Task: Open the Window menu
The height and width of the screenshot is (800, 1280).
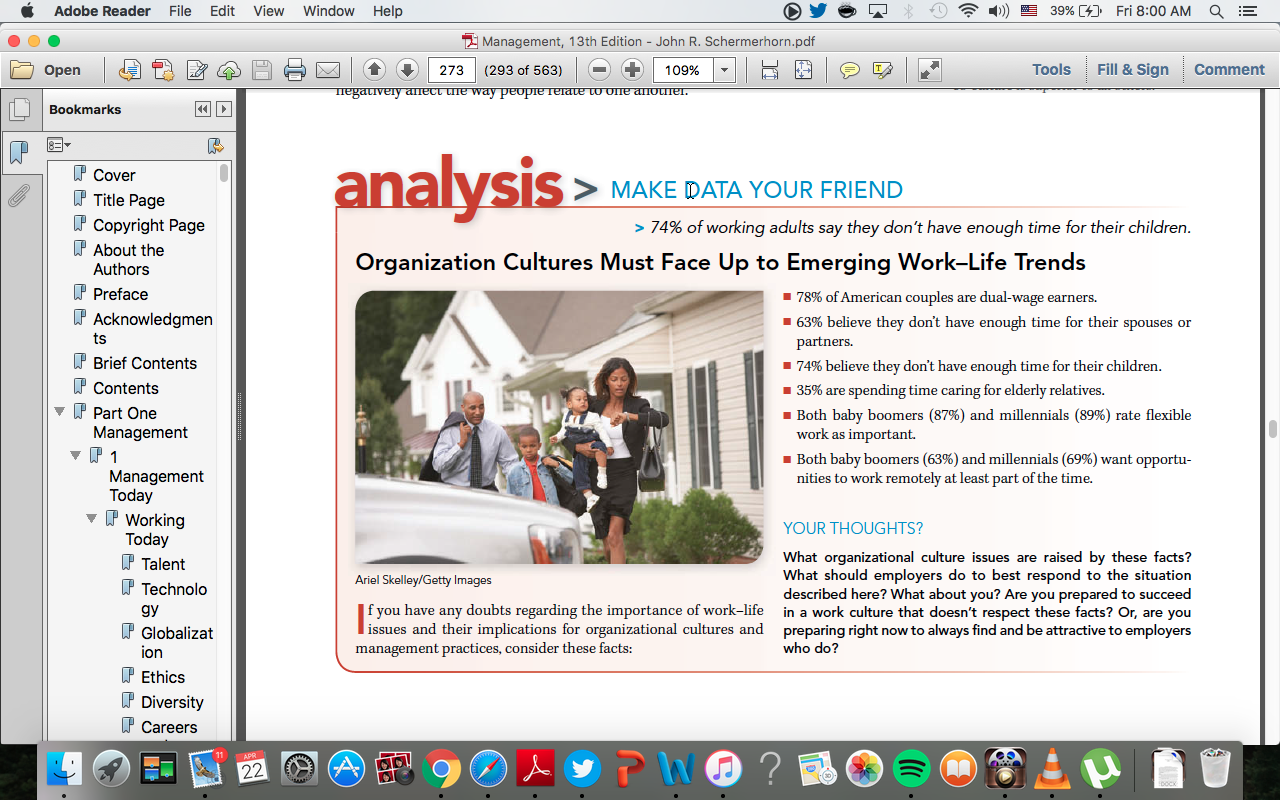Action: click(328, 11)
